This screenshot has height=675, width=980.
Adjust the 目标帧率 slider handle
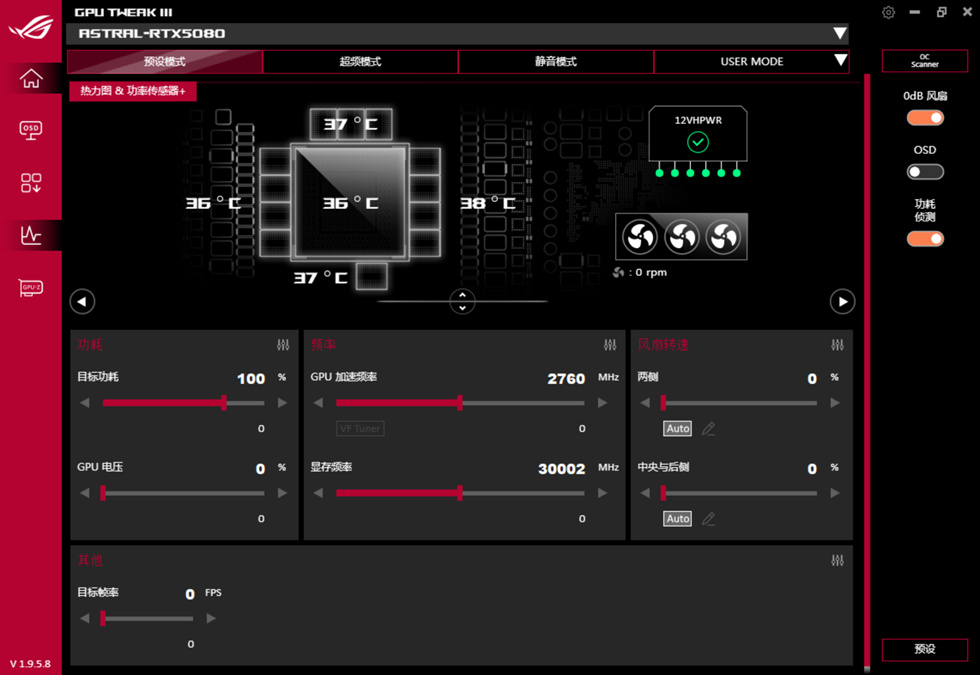click(103, 619)
